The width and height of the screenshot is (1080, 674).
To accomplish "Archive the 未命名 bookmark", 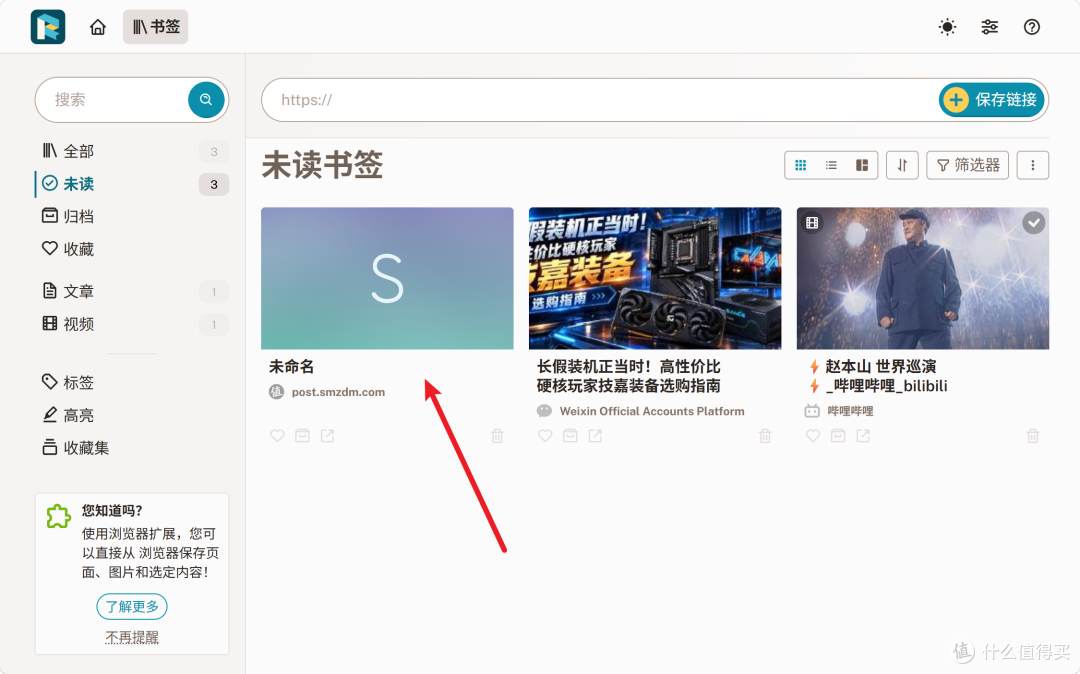I will tap(302, 436).
